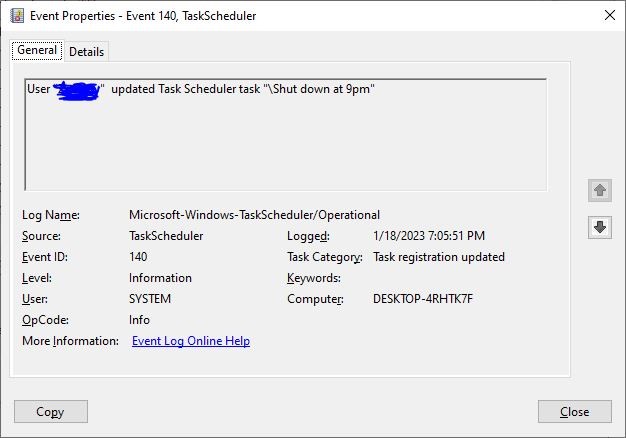Click the "\Shut down at 9pm" task text
Image resolution: width=626 pixels, height=438 pixels.
coord(319,89)
